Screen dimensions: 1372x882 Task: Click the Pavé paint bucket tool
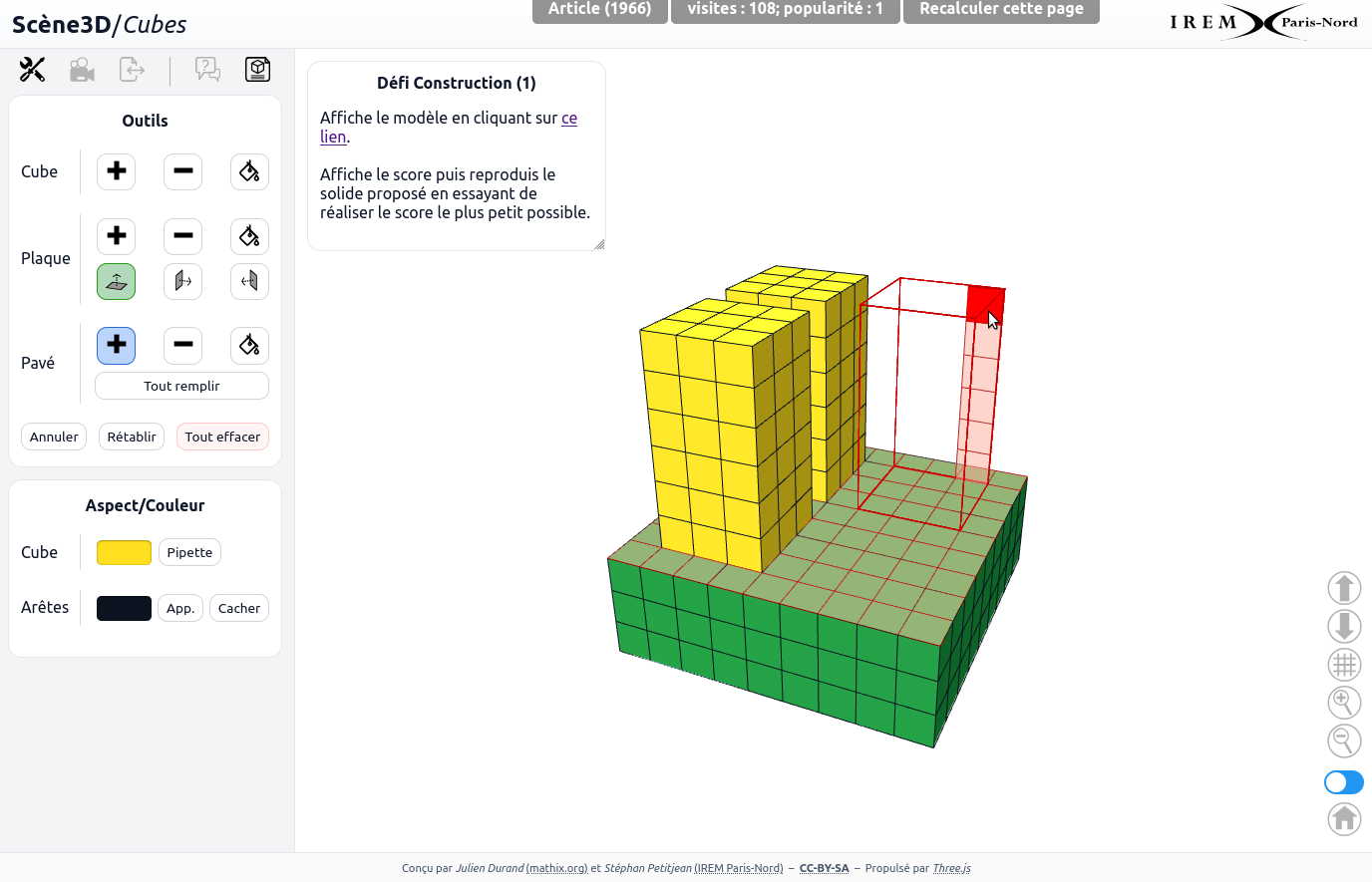(249, 346)
